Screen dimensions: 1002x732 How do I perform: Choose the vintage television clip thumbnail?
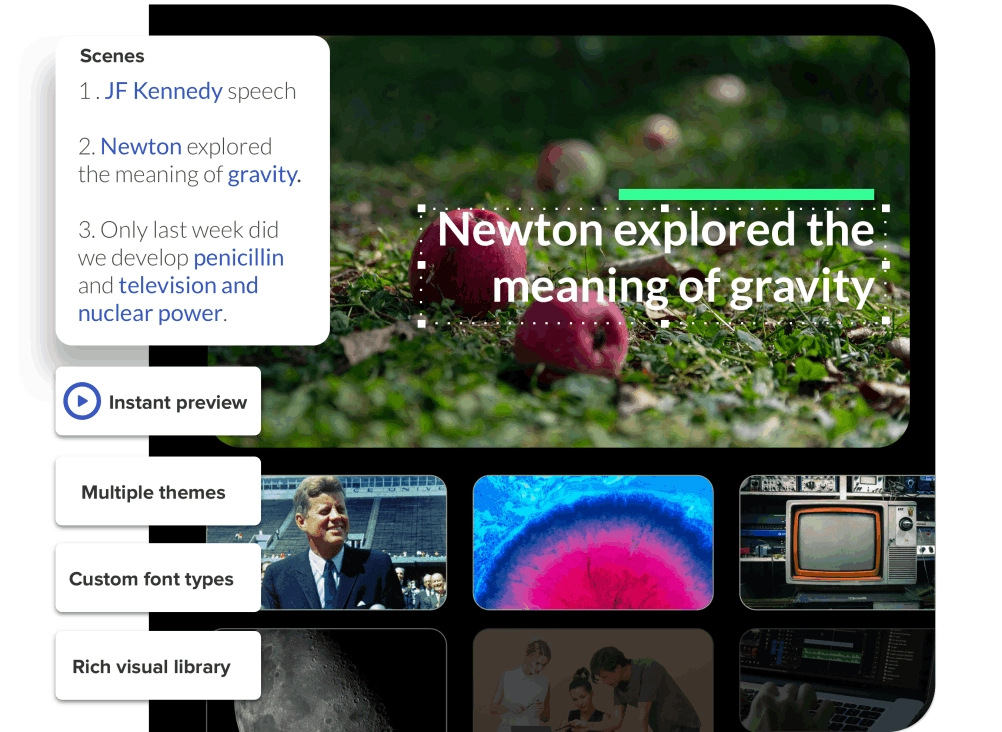836,542
